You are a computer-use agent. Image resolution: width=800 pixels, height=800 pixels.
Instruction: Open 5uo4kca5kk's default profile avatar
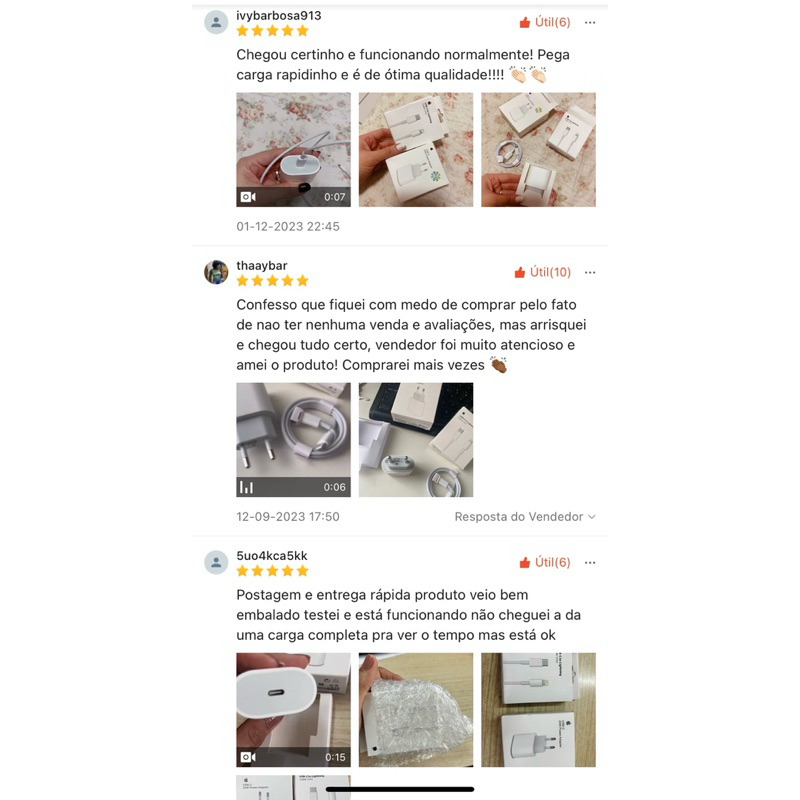coord(216,562)
